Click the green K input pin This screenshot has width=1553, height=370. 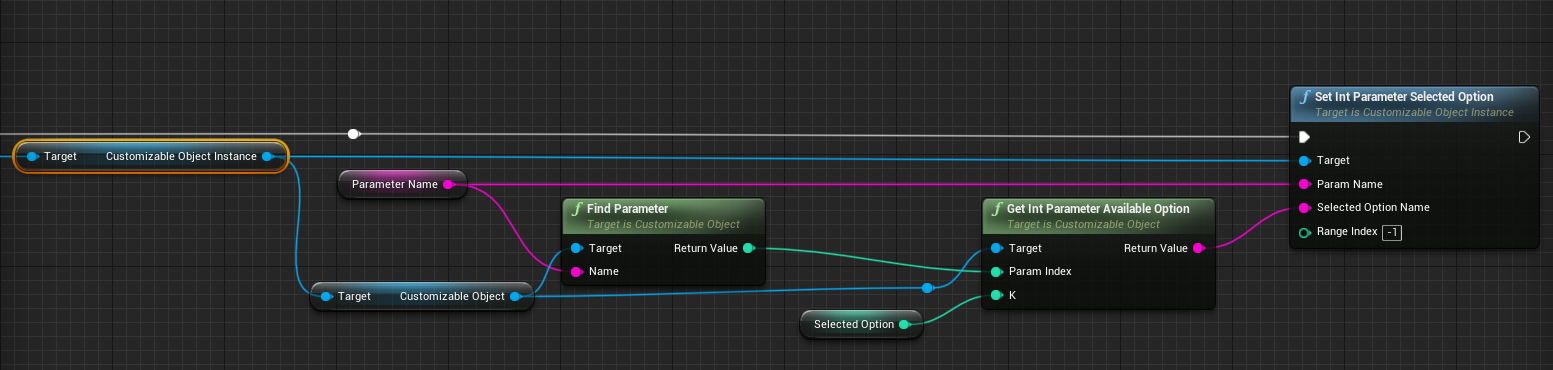996,295
